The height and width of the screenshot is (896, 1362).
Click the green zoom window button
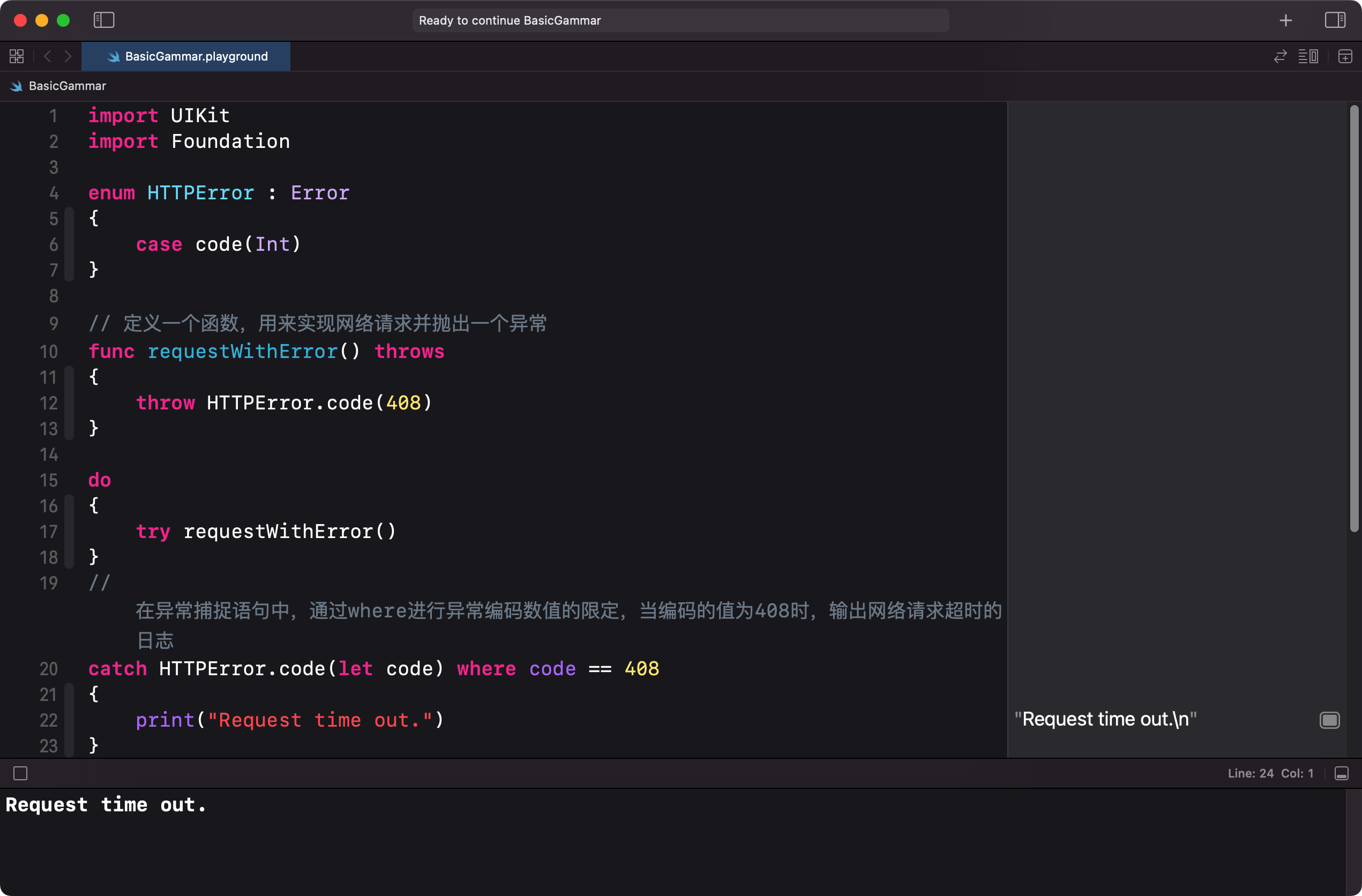[x=64, y=20]
